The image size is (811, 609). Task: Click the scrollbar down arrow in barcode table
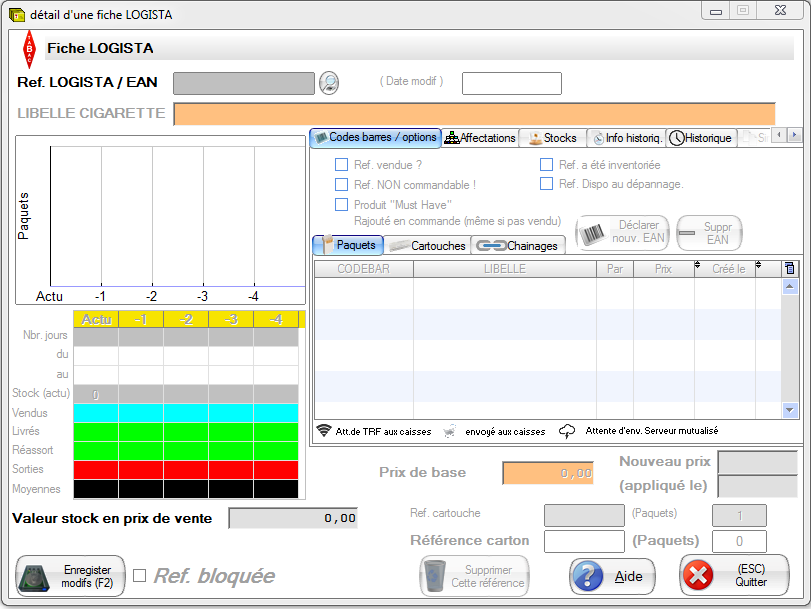pyautogui.click(x=790, y=409)
